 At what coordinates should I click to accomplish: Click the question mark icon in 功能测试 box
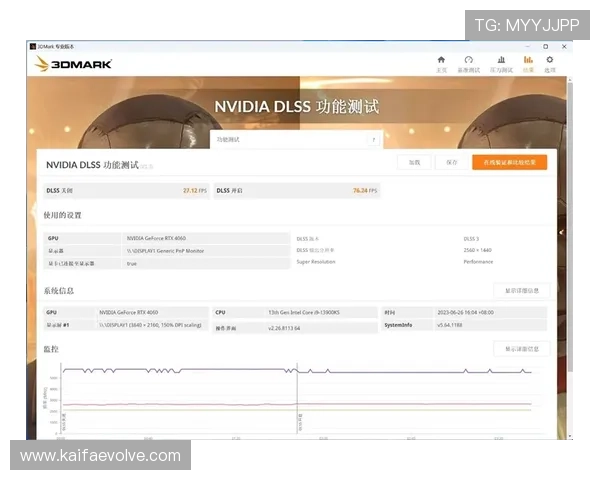point(374,140)
